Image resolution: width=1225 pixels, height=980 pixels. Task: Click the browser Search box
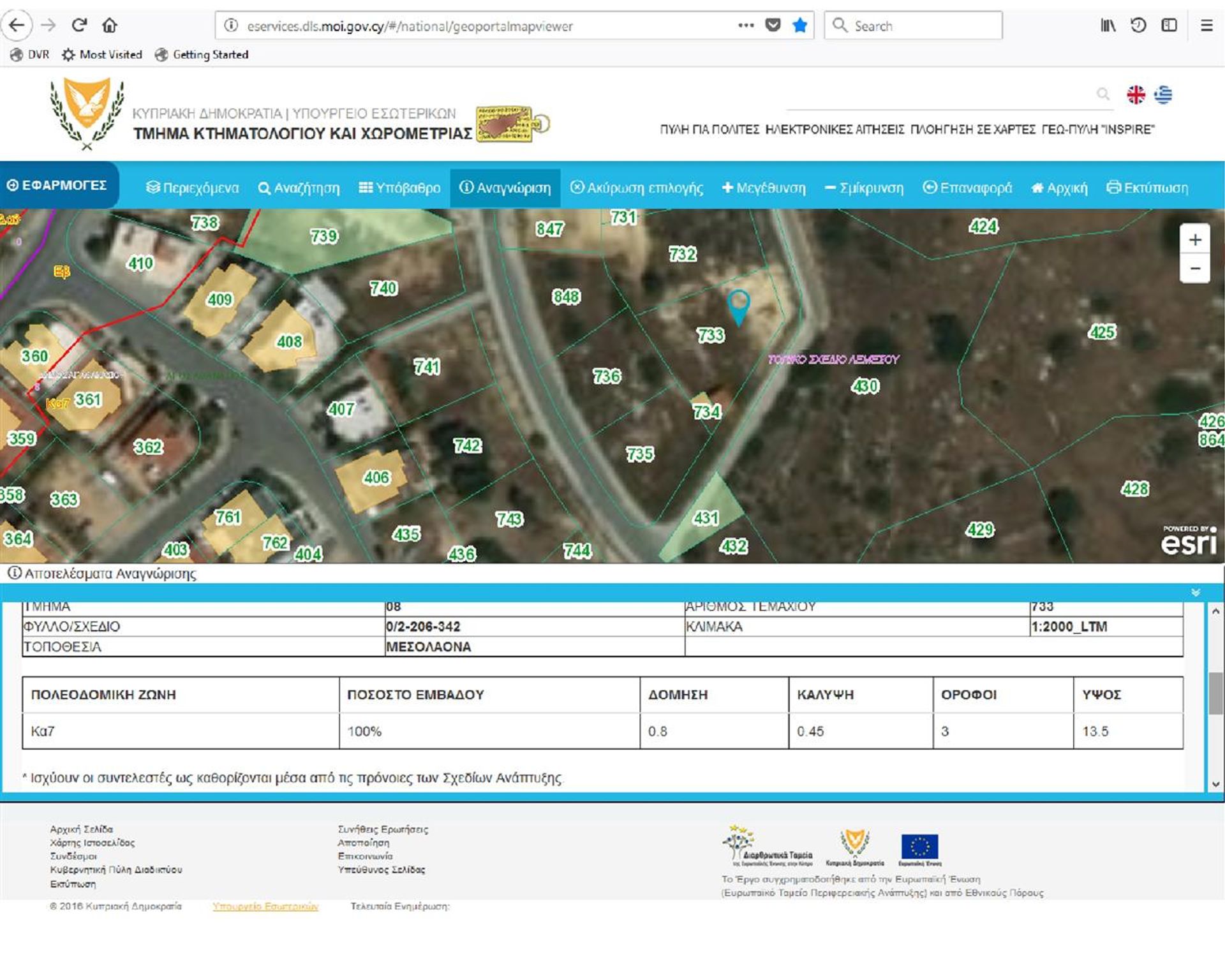pyautogui.click(x=913, y=26)
